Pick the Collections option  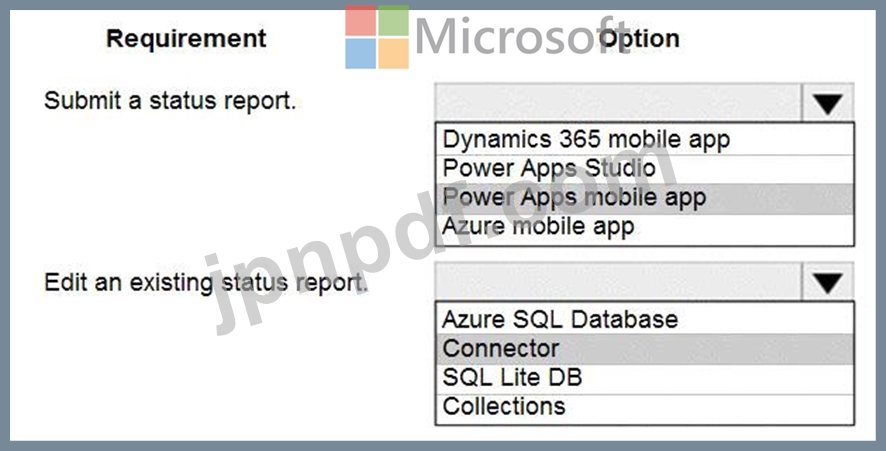pyautogui.click(x=644, y=407)
